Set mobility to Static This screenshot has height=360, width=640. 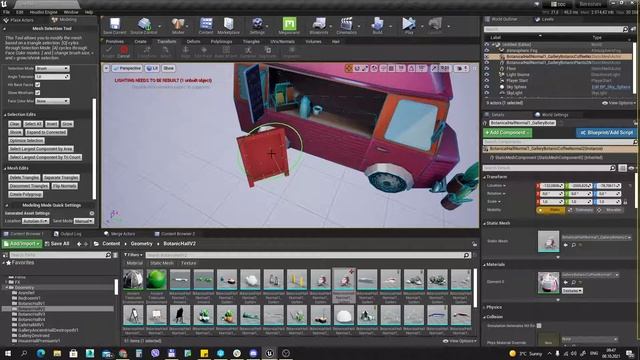(551, 210)
